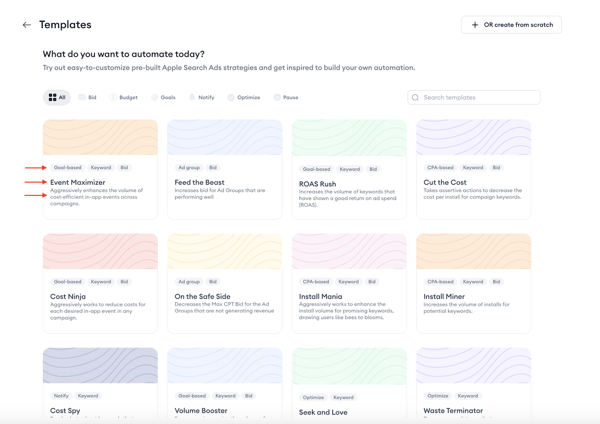Open the Cost Ninja template title
Viewport: 600px width, 424px height.
[x=68, y=297]
